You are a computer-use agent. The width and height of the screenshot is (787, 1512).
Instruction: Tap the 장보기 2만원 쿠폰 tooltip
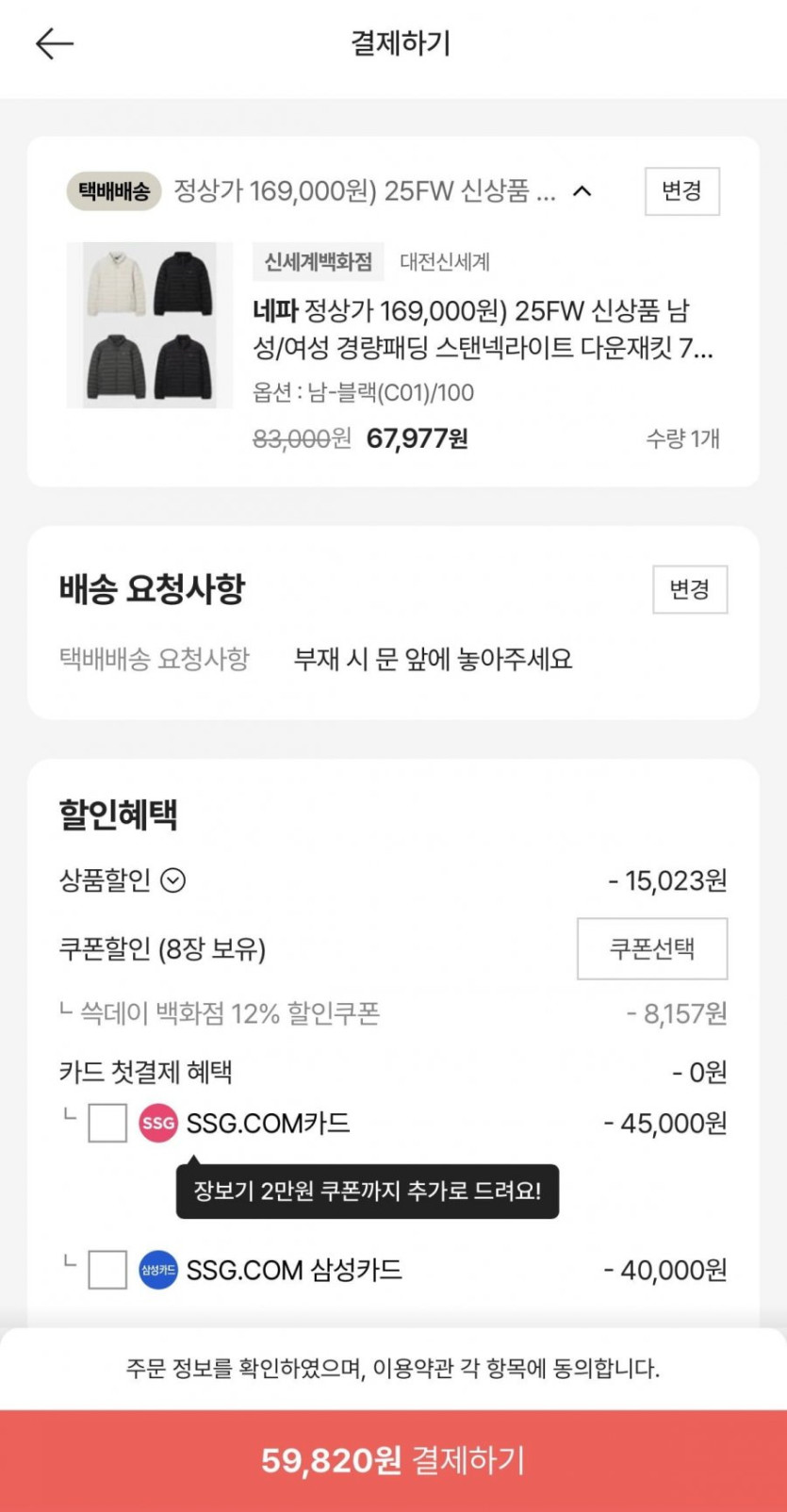(x=368, y=1191)
